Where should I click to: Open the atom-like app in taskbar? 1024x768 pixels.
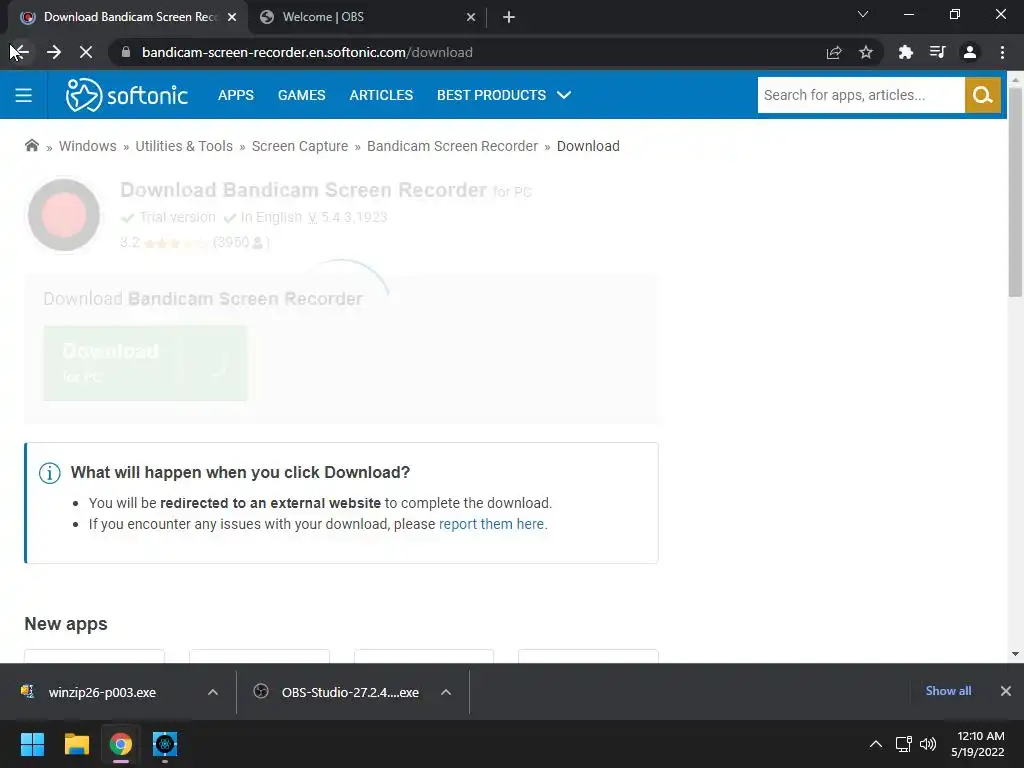pos(165,744)
